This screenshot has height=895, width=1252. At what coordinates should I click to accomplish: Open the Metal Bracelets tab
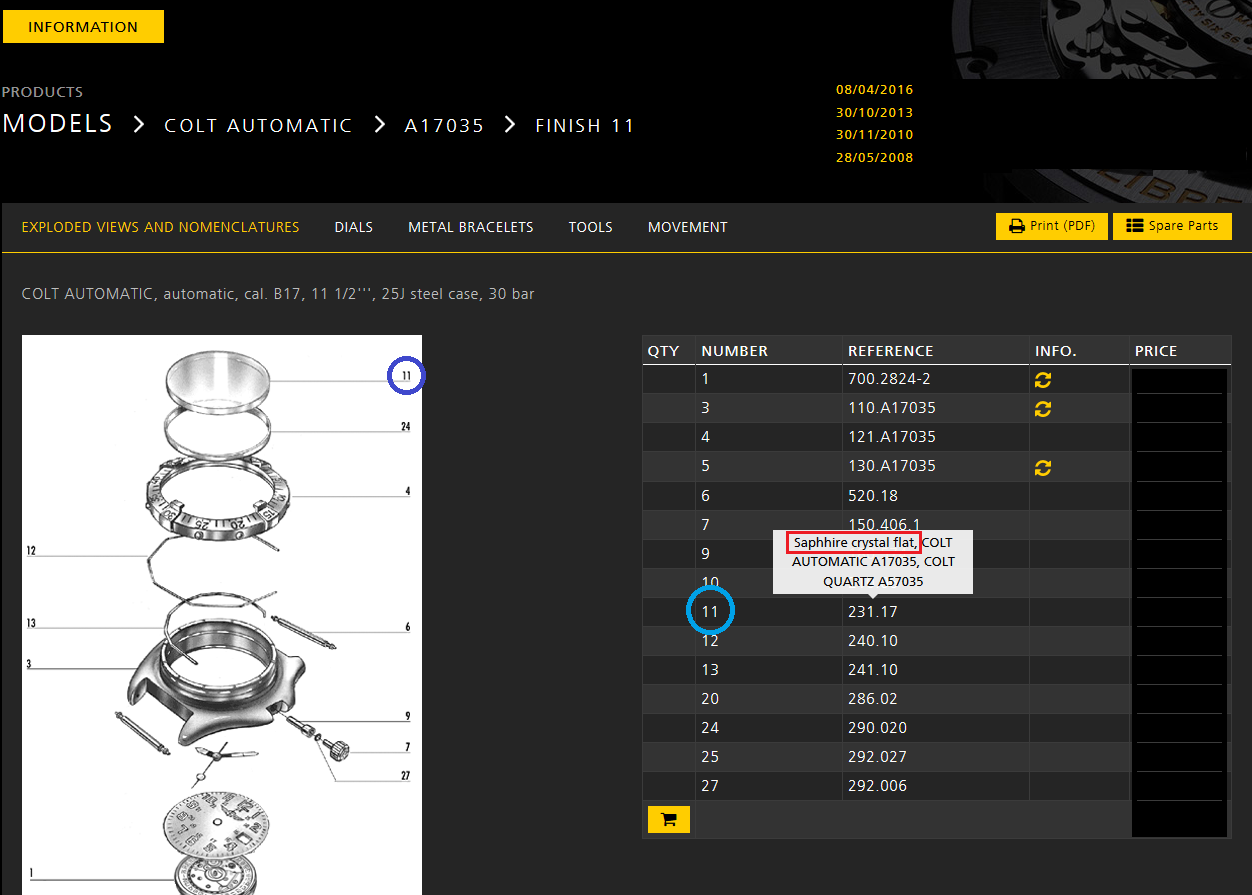[x=470, y=227]
